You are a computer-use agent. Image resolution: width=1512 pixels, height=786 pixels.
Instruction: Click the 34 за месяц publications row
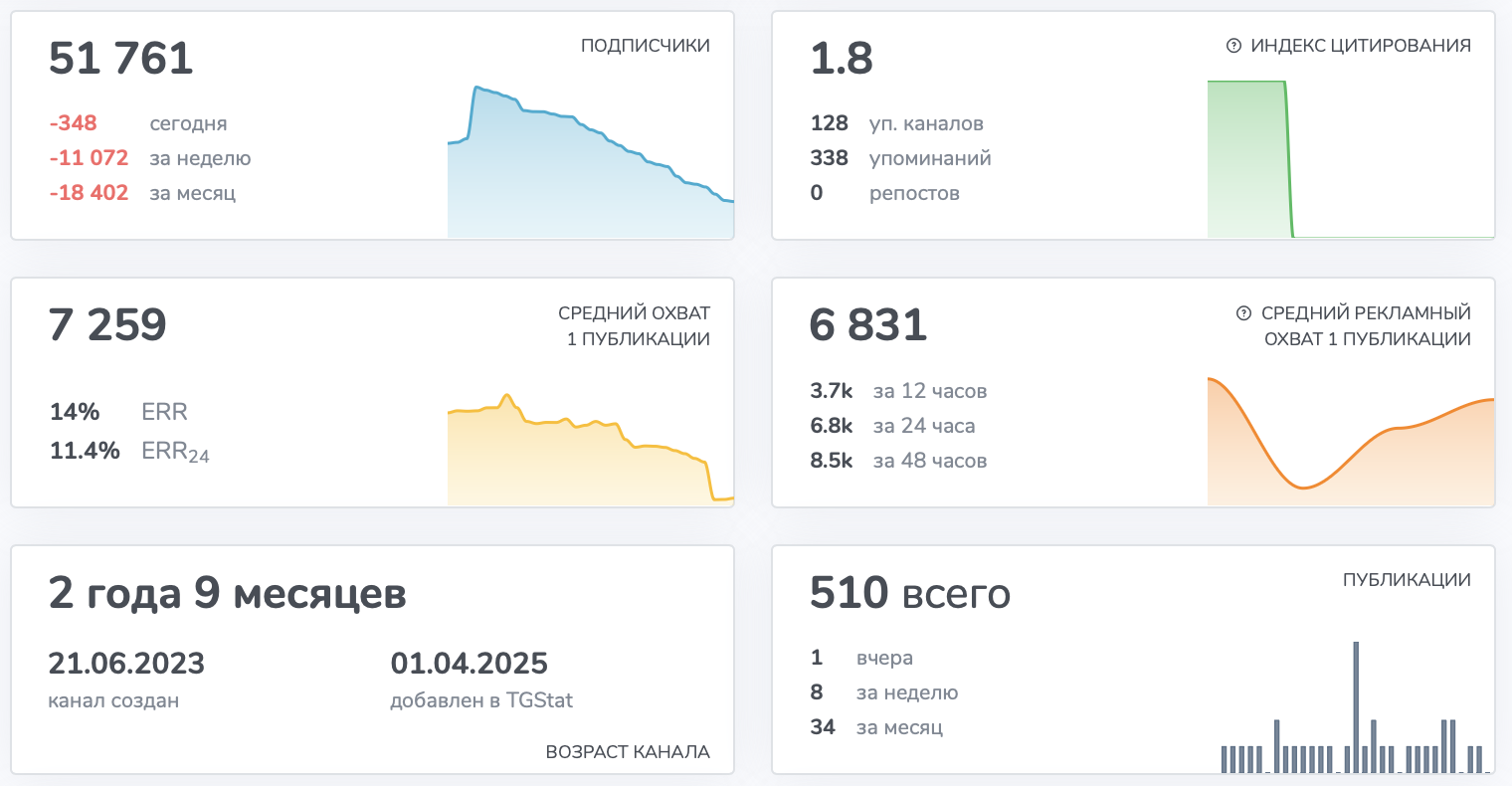[876, 727]
